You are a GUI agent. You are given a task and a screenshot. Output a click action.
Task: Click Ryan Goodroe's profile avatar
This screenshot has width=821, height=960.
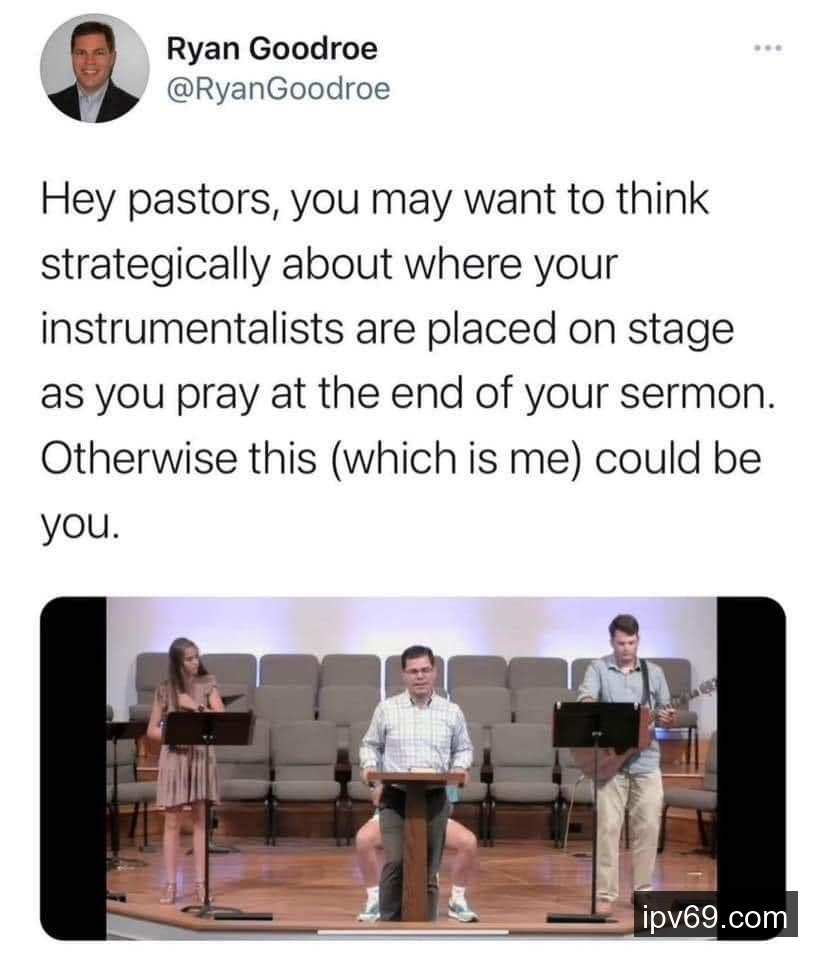94,68
